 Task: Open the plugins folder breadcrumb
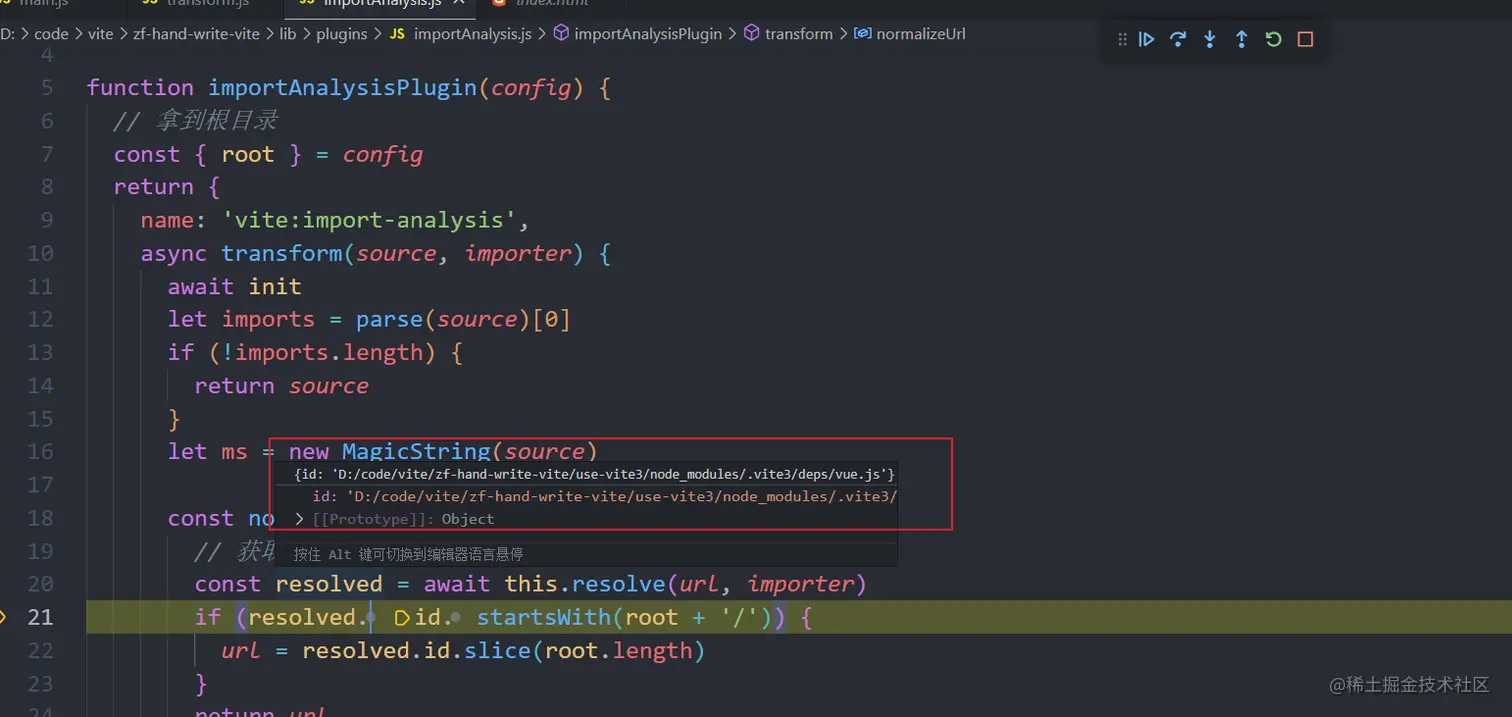[342, 34]
